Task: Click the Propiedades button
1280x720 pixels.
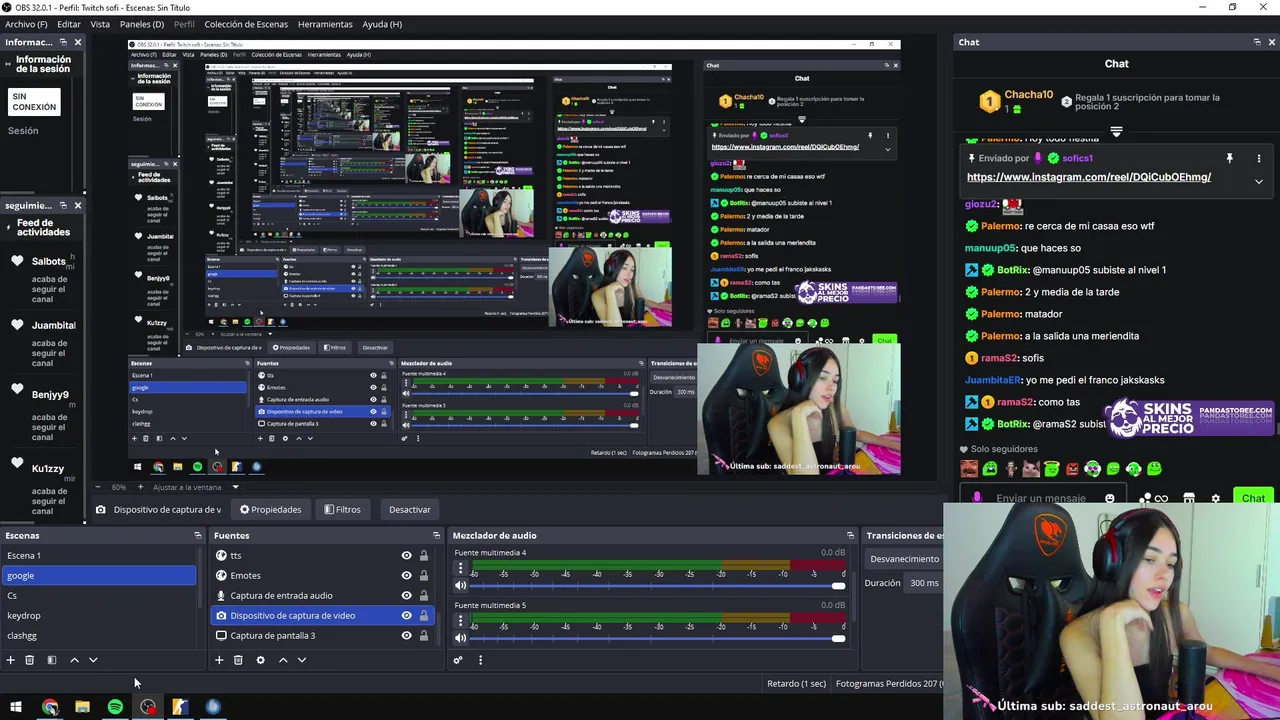Action: tap(270, 510)
